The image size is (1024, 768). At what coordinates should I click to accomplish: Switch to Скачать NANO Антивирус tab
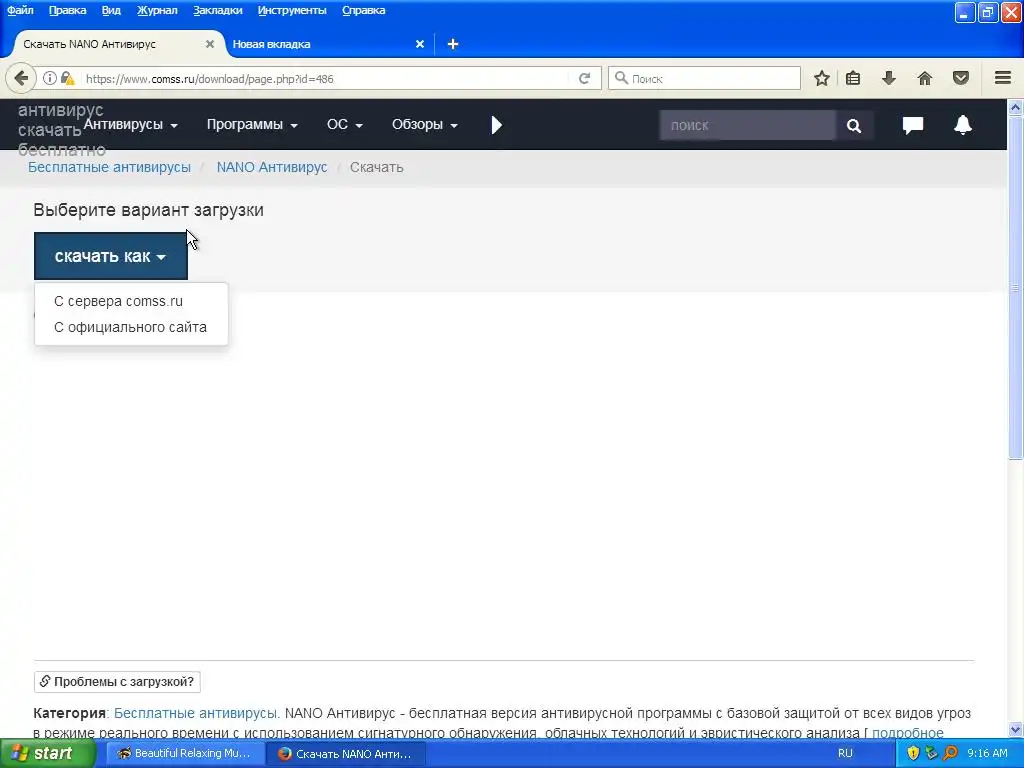pos(111,44)
